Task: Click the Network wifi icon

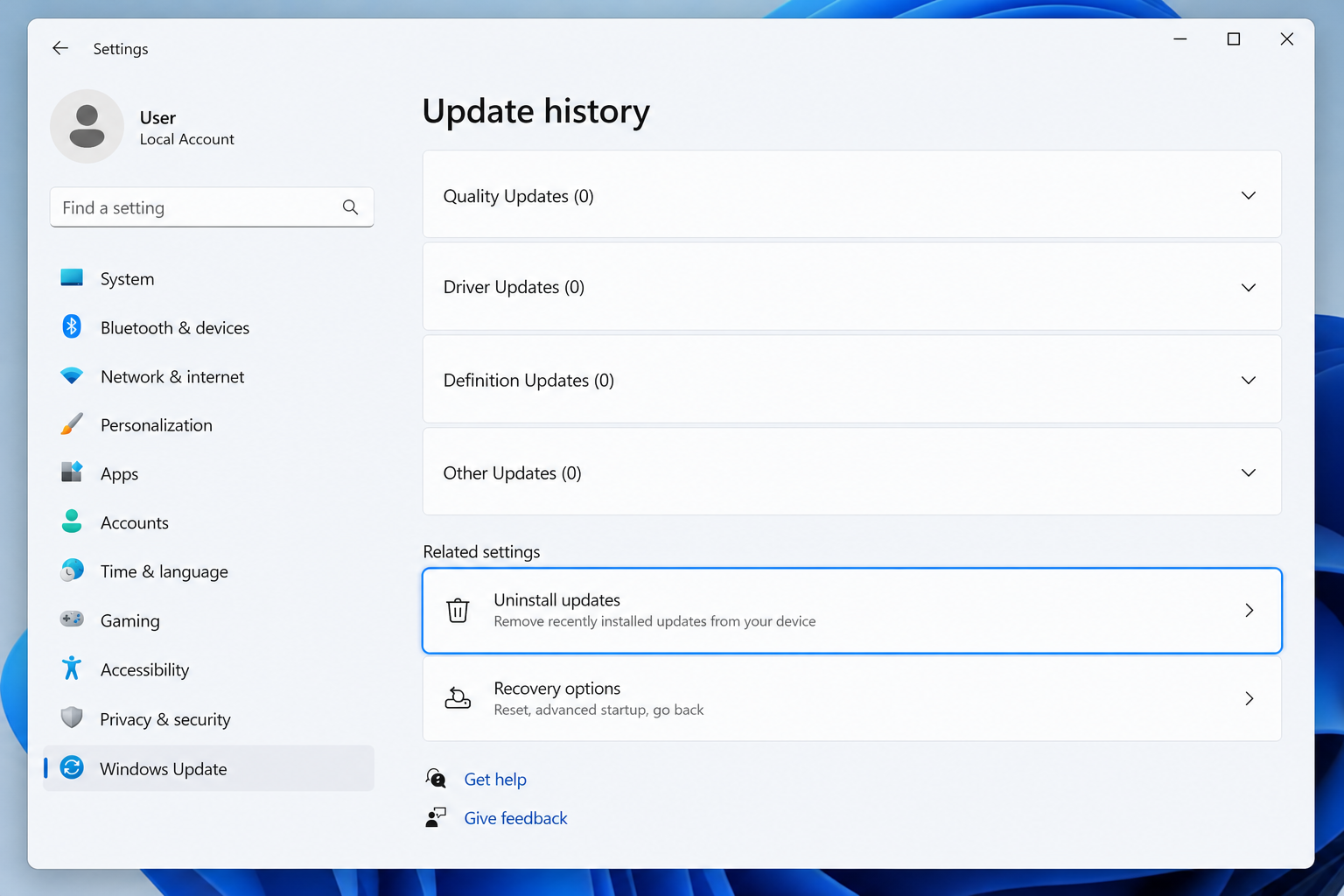Action: click(72, 376)
